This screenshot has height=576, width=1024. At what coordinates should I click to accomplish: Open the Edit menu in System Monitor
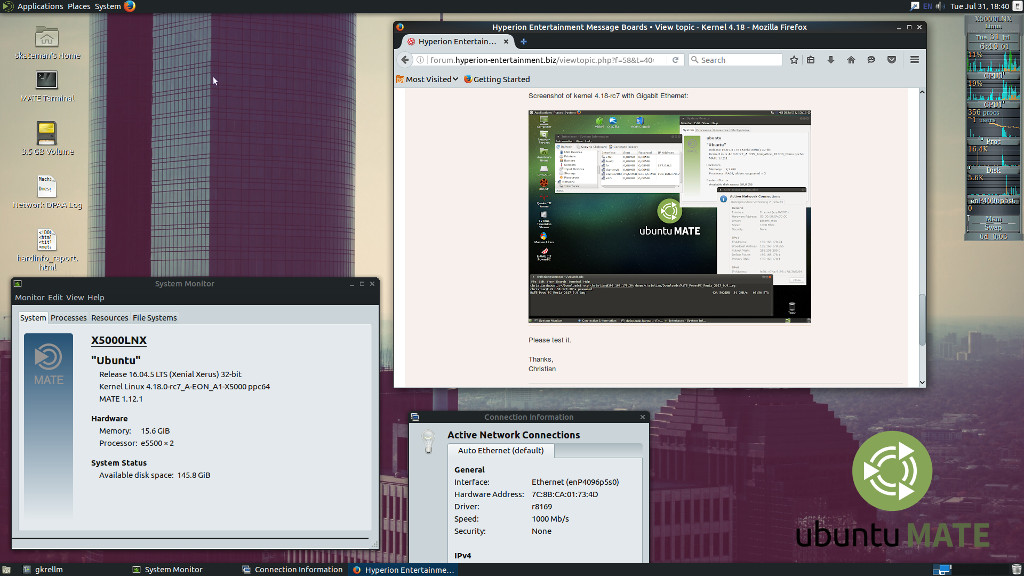[55, 297]
